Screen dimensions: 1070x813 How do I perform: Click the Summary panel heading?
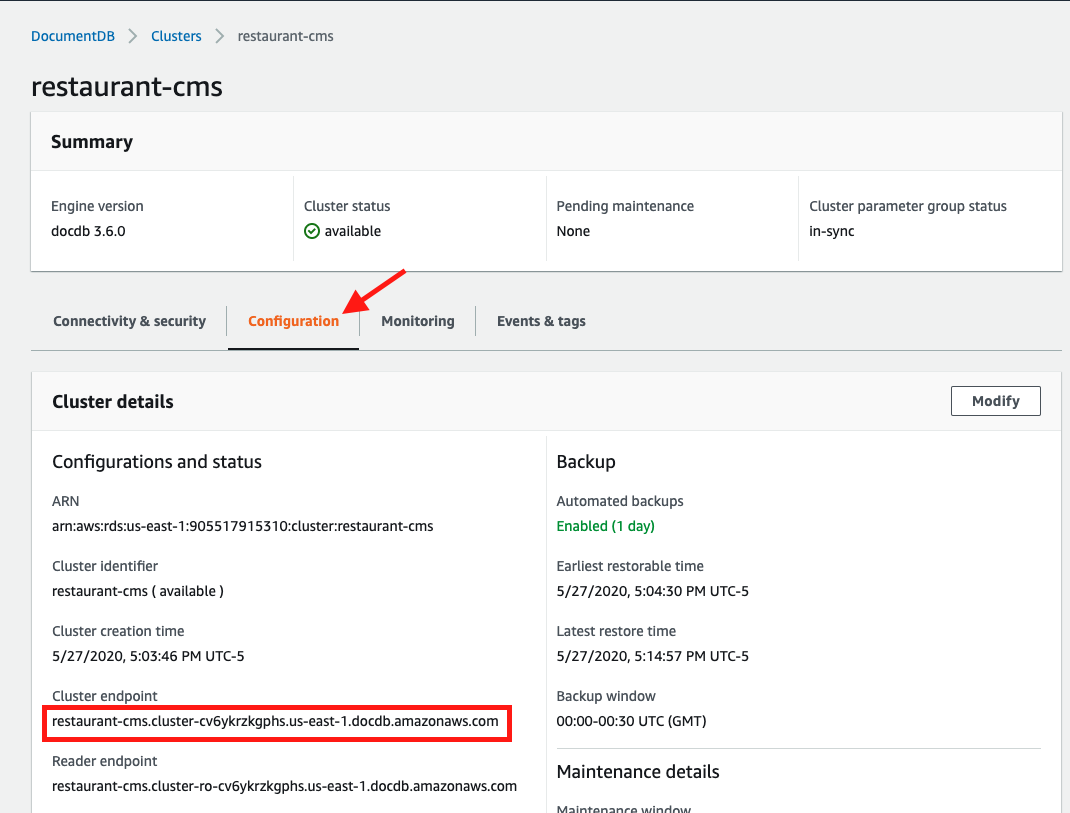point(92,142)
